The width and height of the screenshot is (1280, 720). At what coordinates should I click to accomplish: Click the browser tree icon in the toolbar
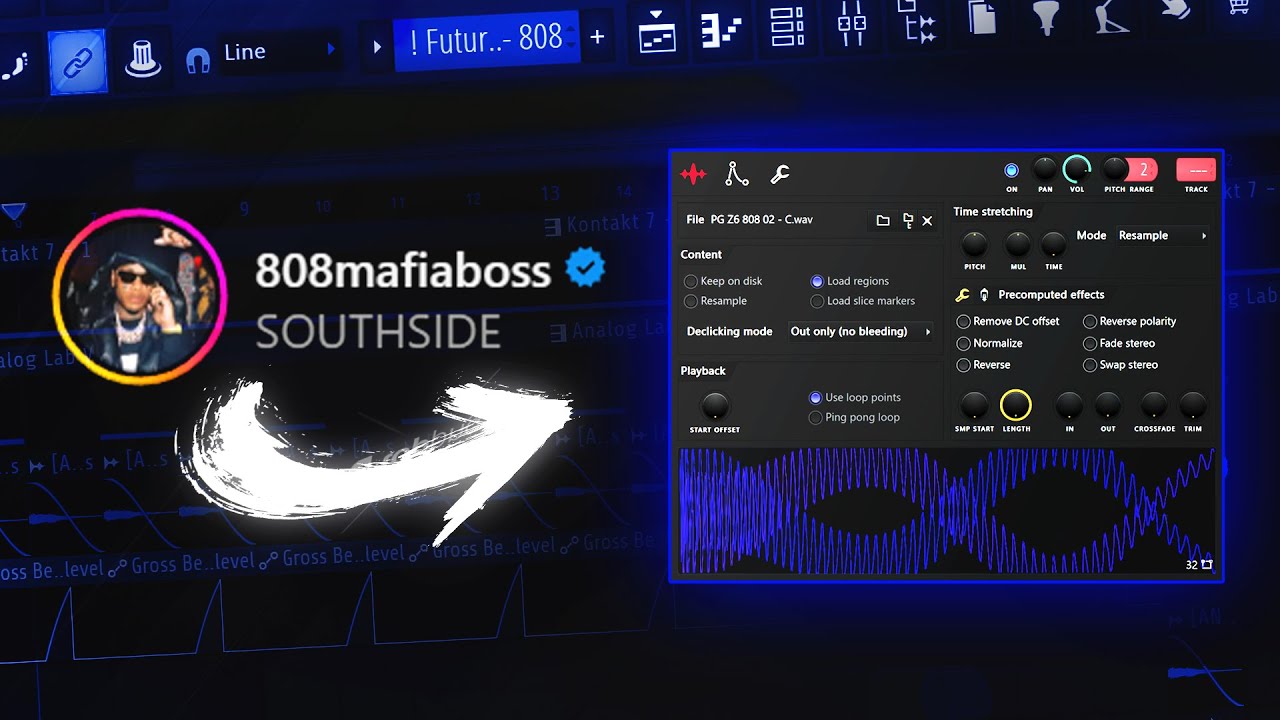tap(918, 20)
